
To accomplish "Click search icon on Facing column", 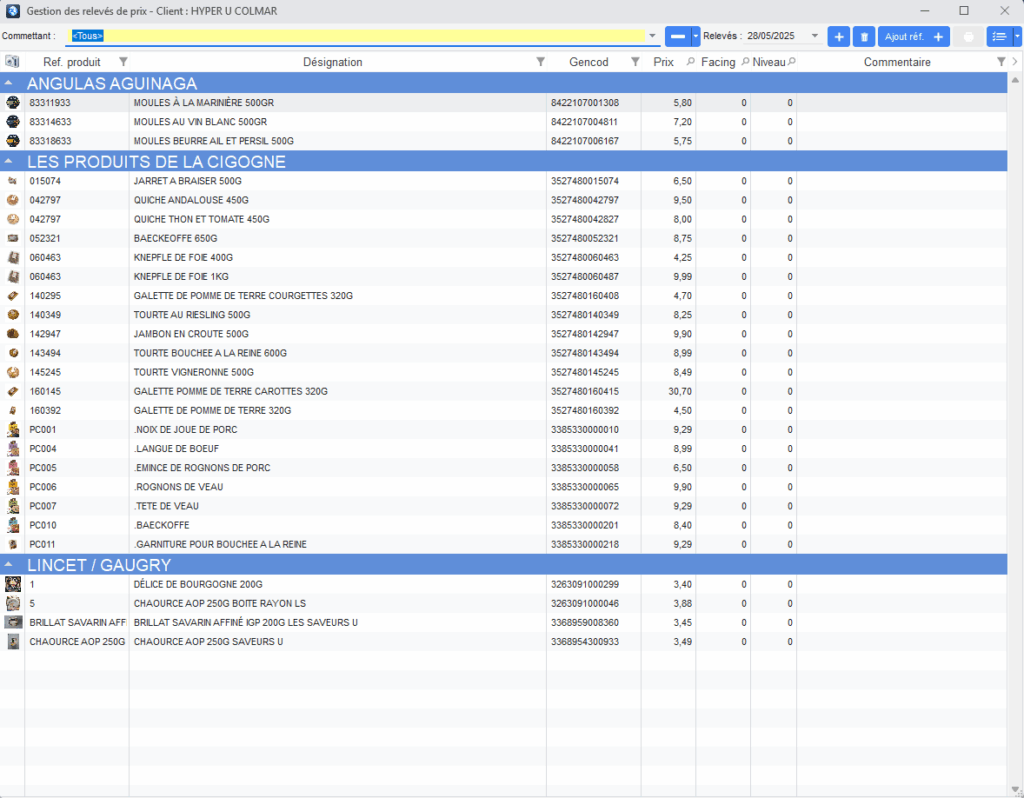I will [744, 62].
